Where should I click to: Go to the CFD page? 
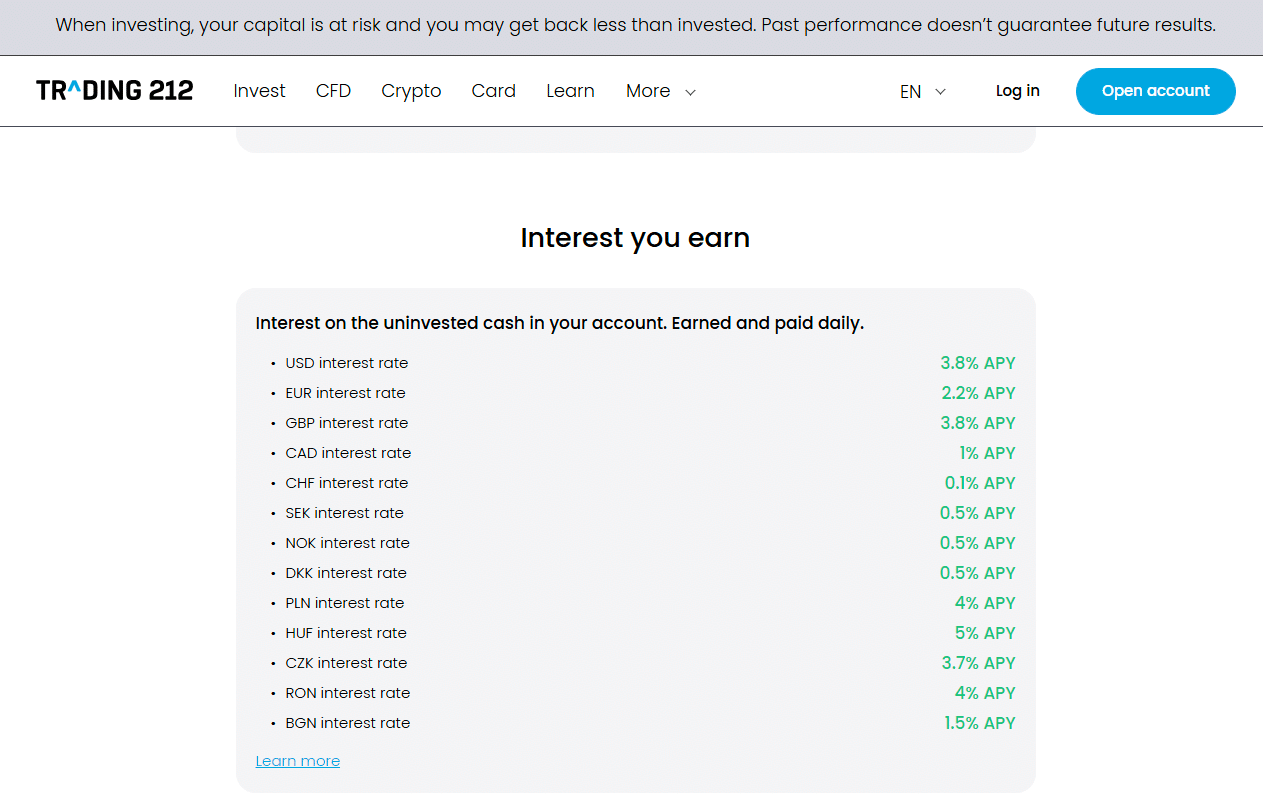tap(333, 91)
